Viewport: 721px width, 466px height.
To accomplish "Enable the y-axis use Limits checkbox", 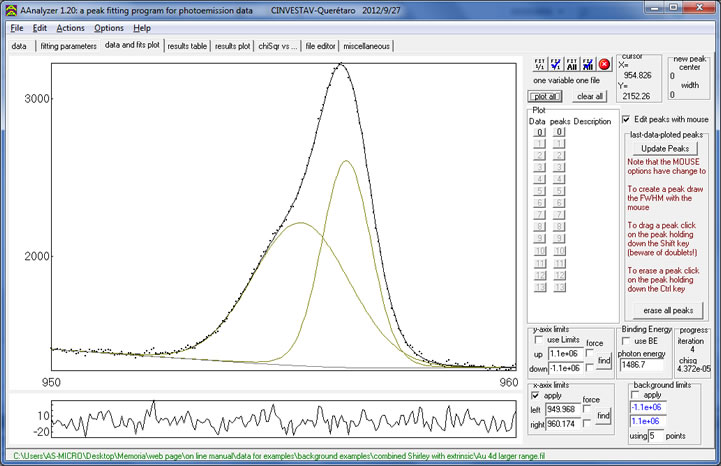I will [538, 341].
